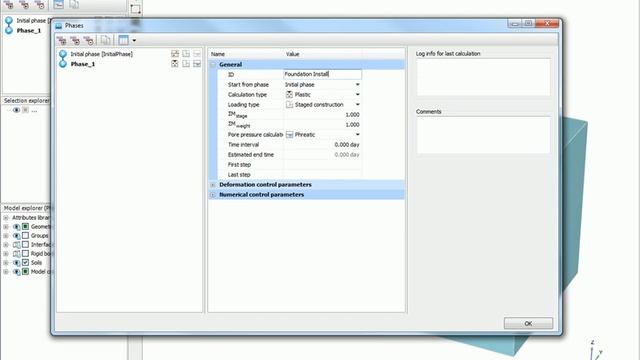Click the Name column header

tap(218, 54)
